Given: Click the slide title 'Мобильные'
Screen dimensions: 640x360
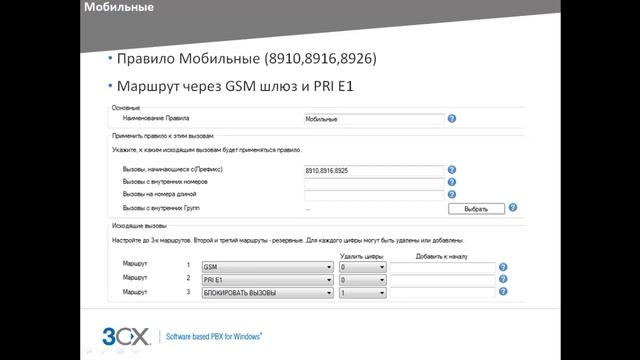Looking at the screenshot, I should point(119,7).
